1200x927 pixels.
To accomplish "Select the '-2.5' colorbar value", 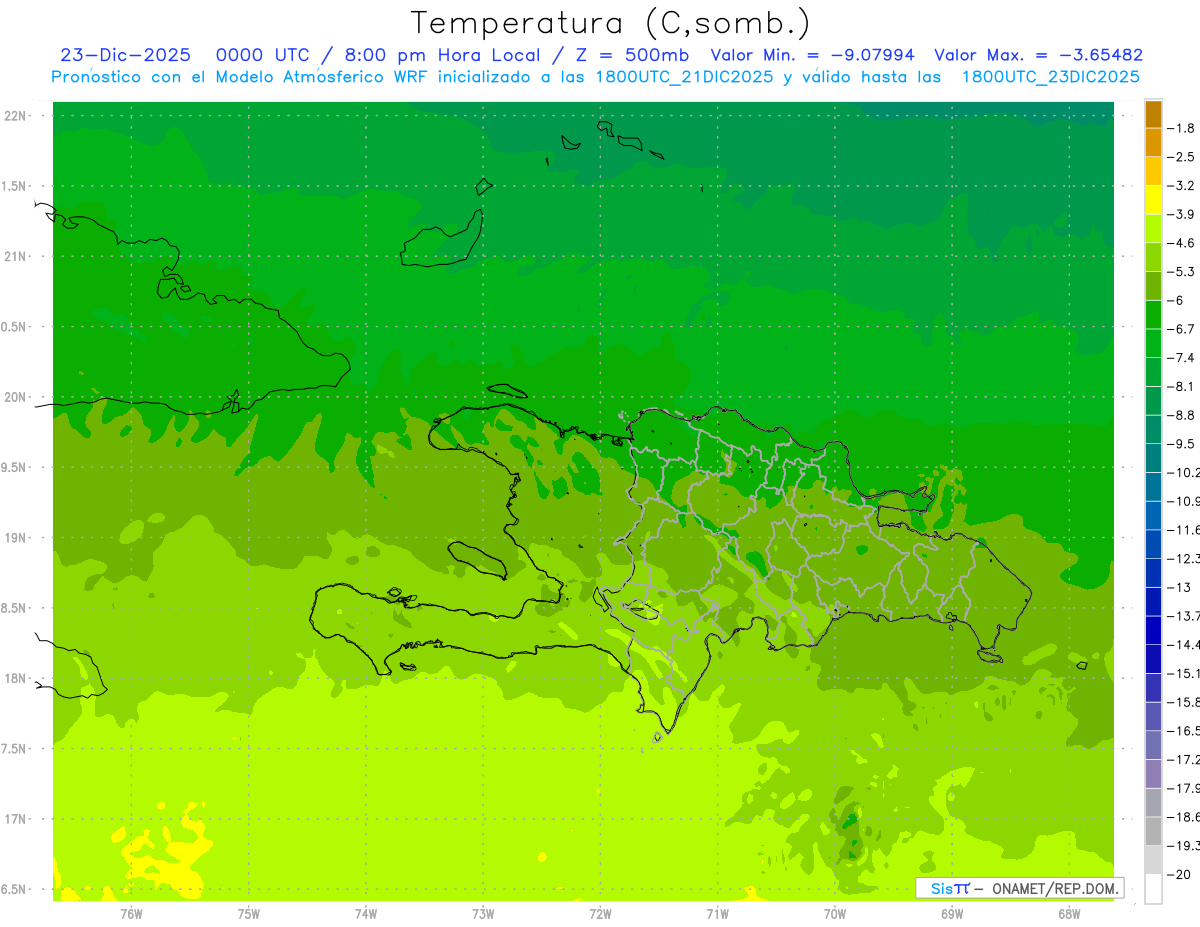I will pos(1182,157).
